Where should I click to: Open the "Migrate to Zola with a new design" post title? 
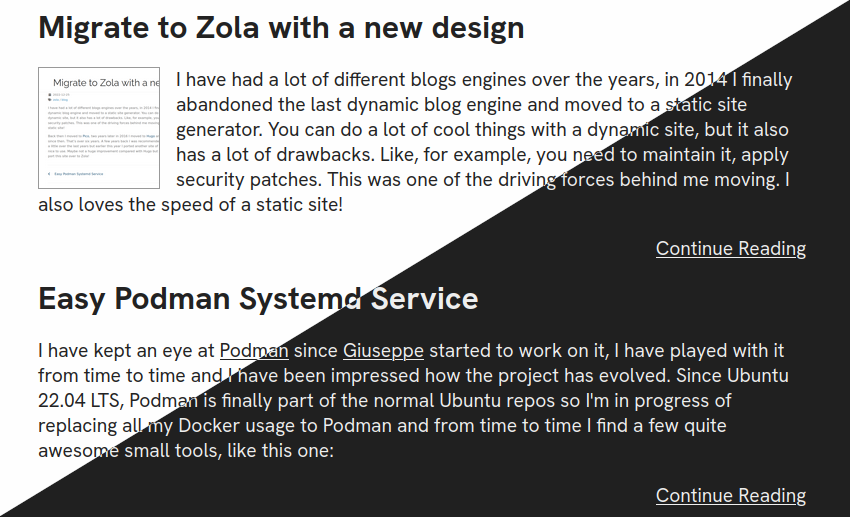(x=281, y=28)
